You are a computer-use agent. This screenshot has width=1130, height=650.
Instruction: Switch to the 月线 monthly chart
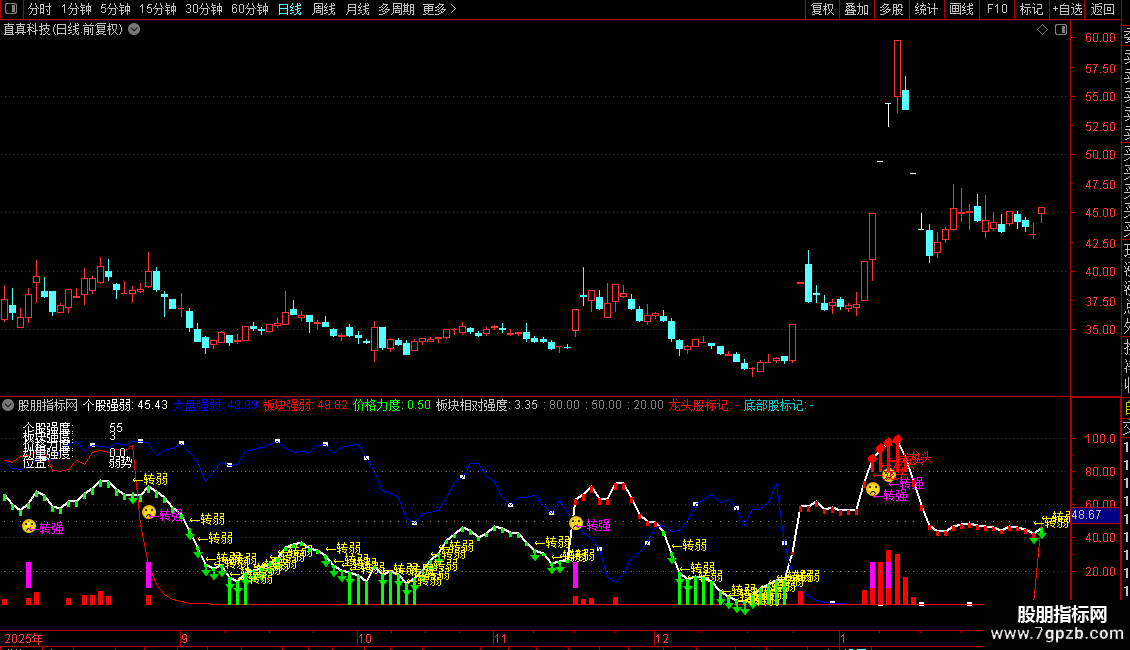click(357, 9)
